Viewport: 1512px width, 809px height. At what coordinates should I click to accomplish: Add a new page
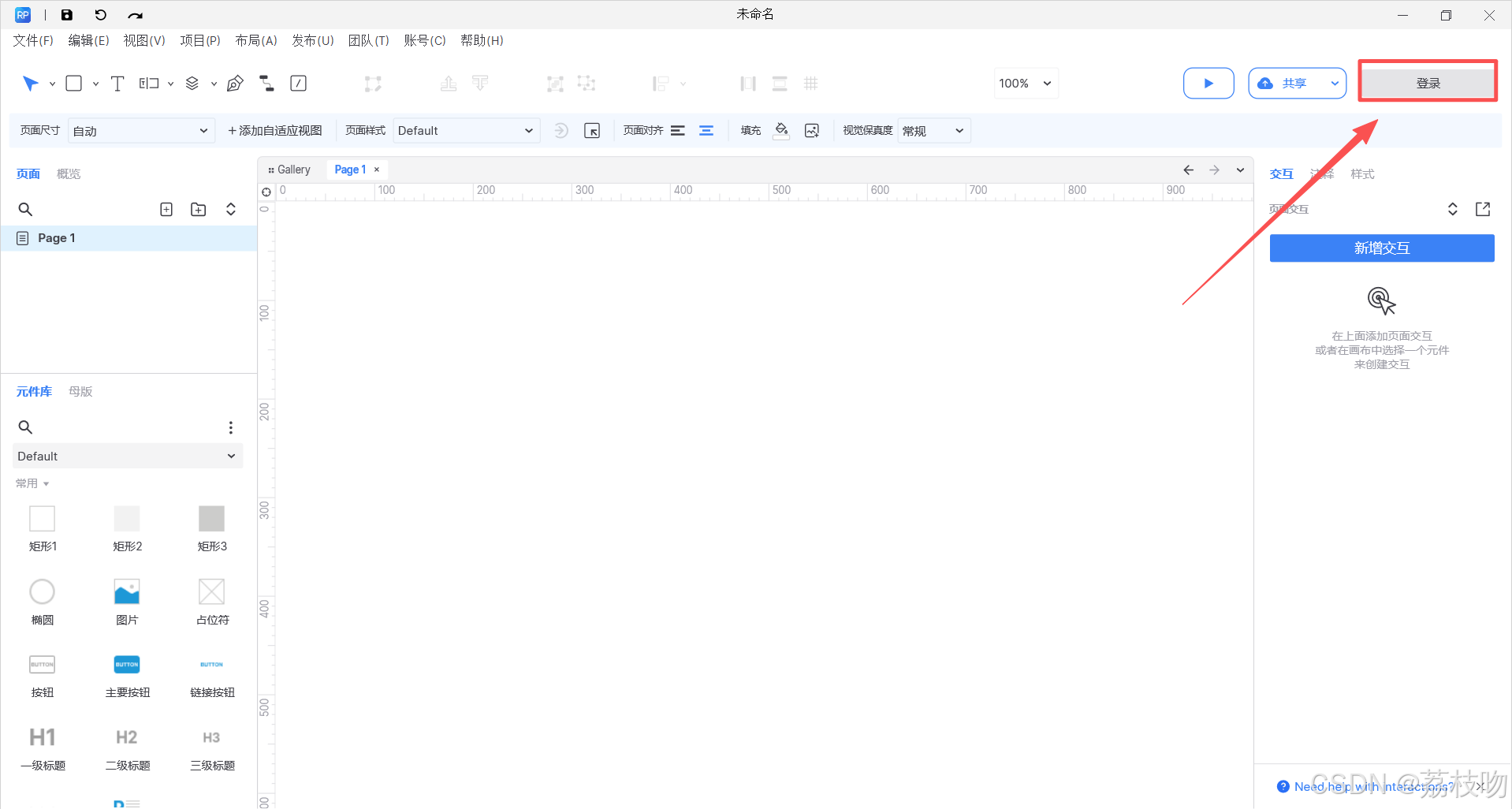tap(166, 210)
